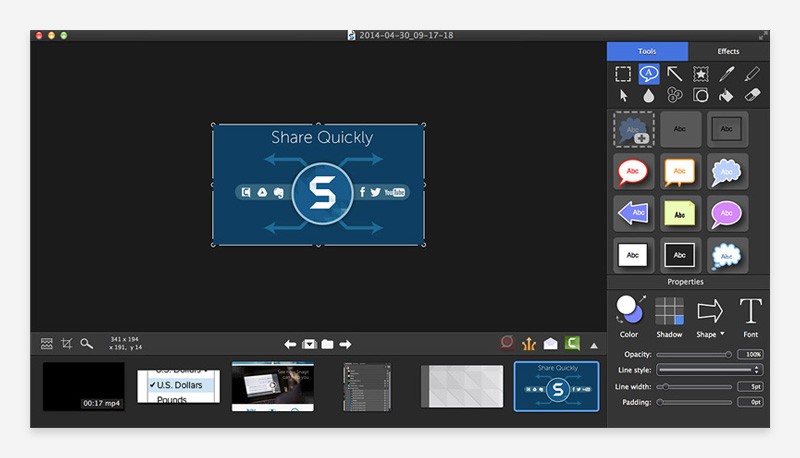Choose the black rectangle text style
Image resolution: width=800 pixels, height=458 pixels.
(679, 255)
